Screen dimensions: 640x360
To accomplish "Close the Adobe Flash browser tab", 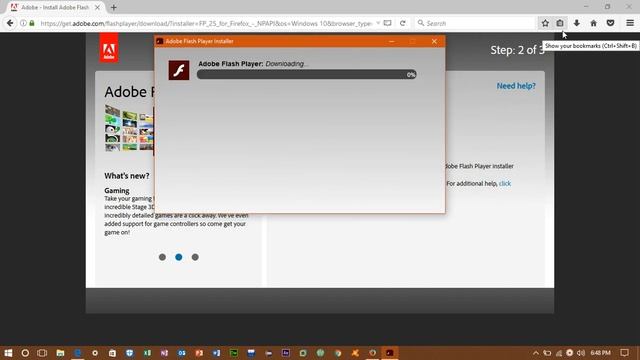I will point(97,7).
